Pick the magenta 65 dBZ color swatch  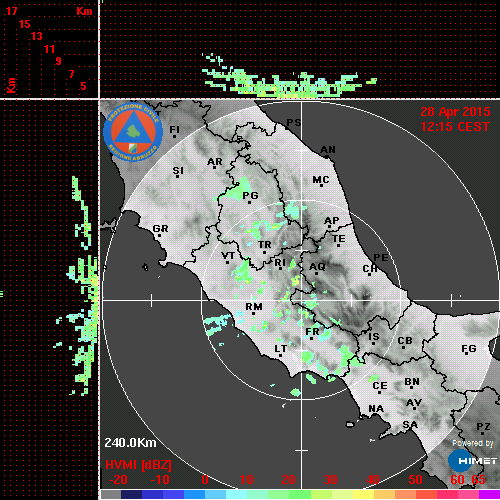489,494
